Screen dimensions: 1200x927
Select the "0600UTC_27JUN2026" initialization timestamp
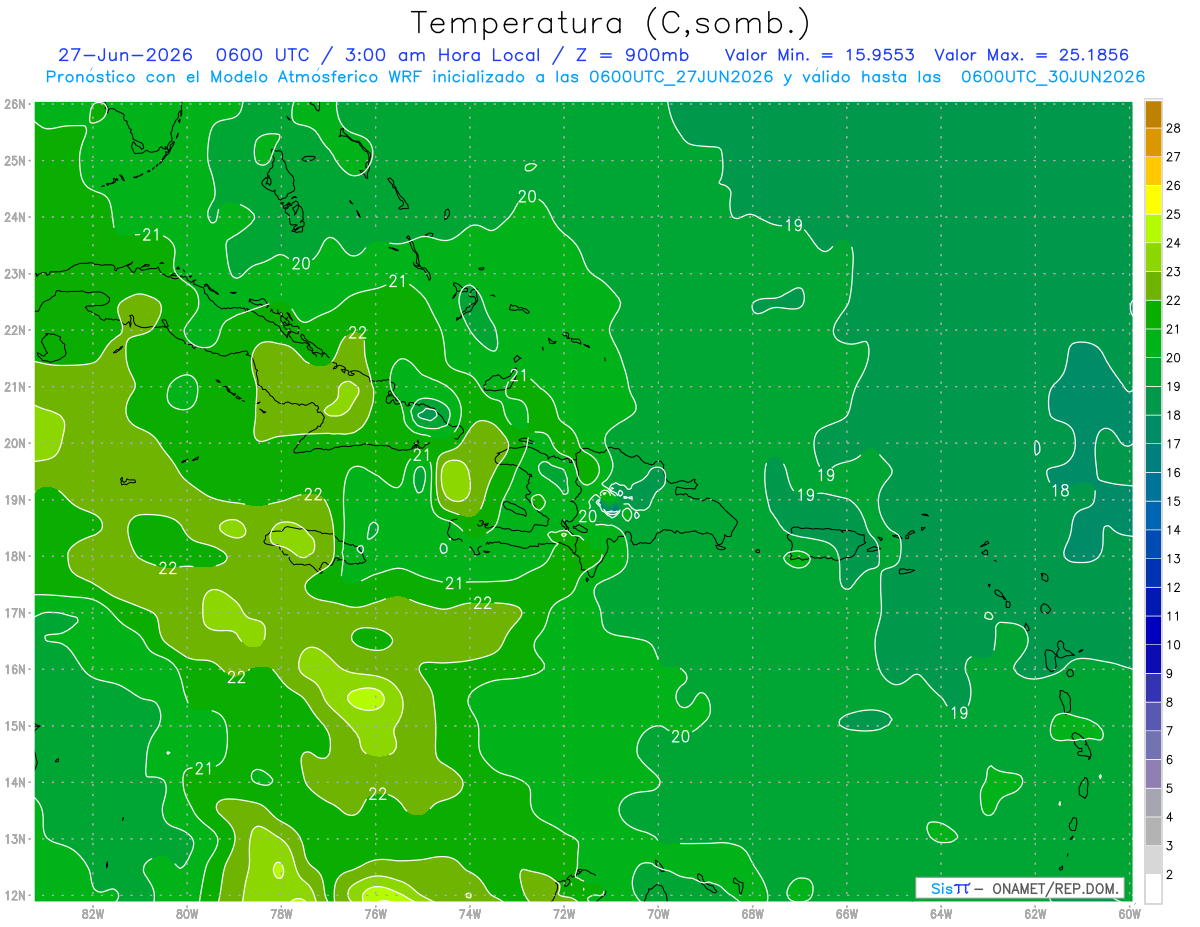coord(681,77)
